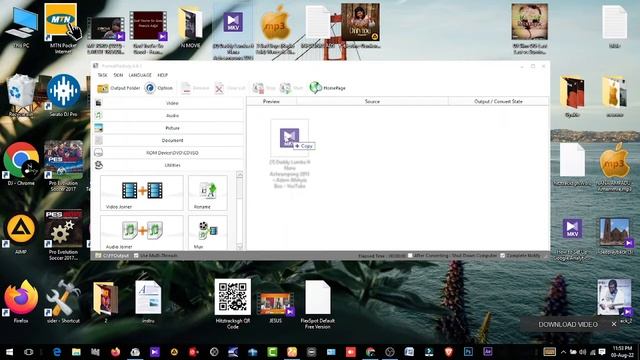The image size is (640, 360).
Task: Collapse the Utilities category
Action: tap(168, 165)
